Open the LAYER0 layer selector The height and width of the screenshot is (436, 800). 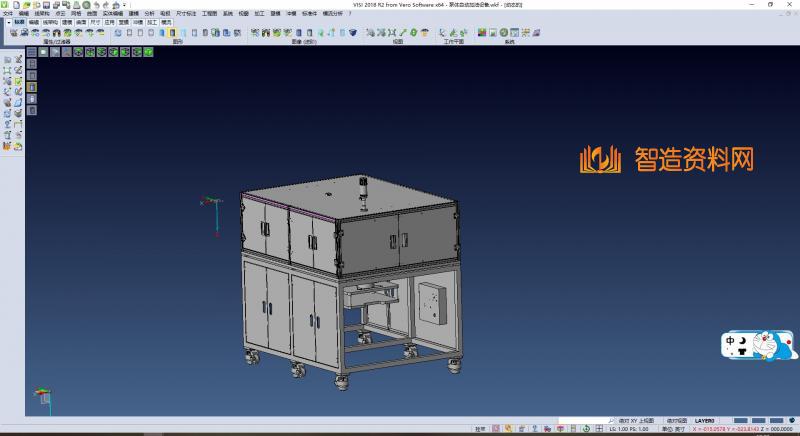pos(707,421)
